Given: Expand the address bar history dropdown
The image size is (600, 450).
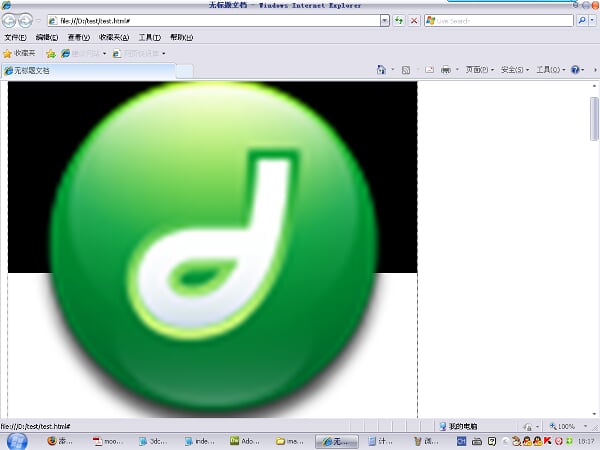Looking at the screenshot, I should point(385,21).
